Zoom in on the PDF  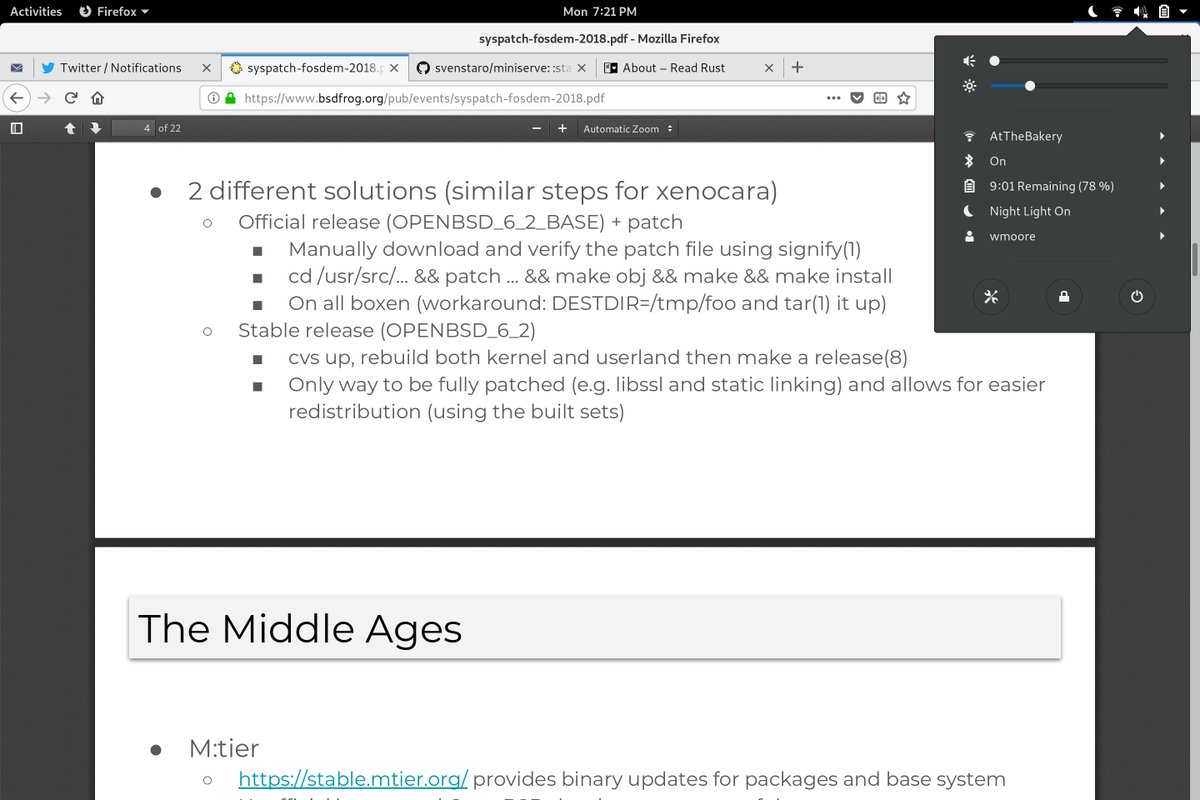(562, 128)
